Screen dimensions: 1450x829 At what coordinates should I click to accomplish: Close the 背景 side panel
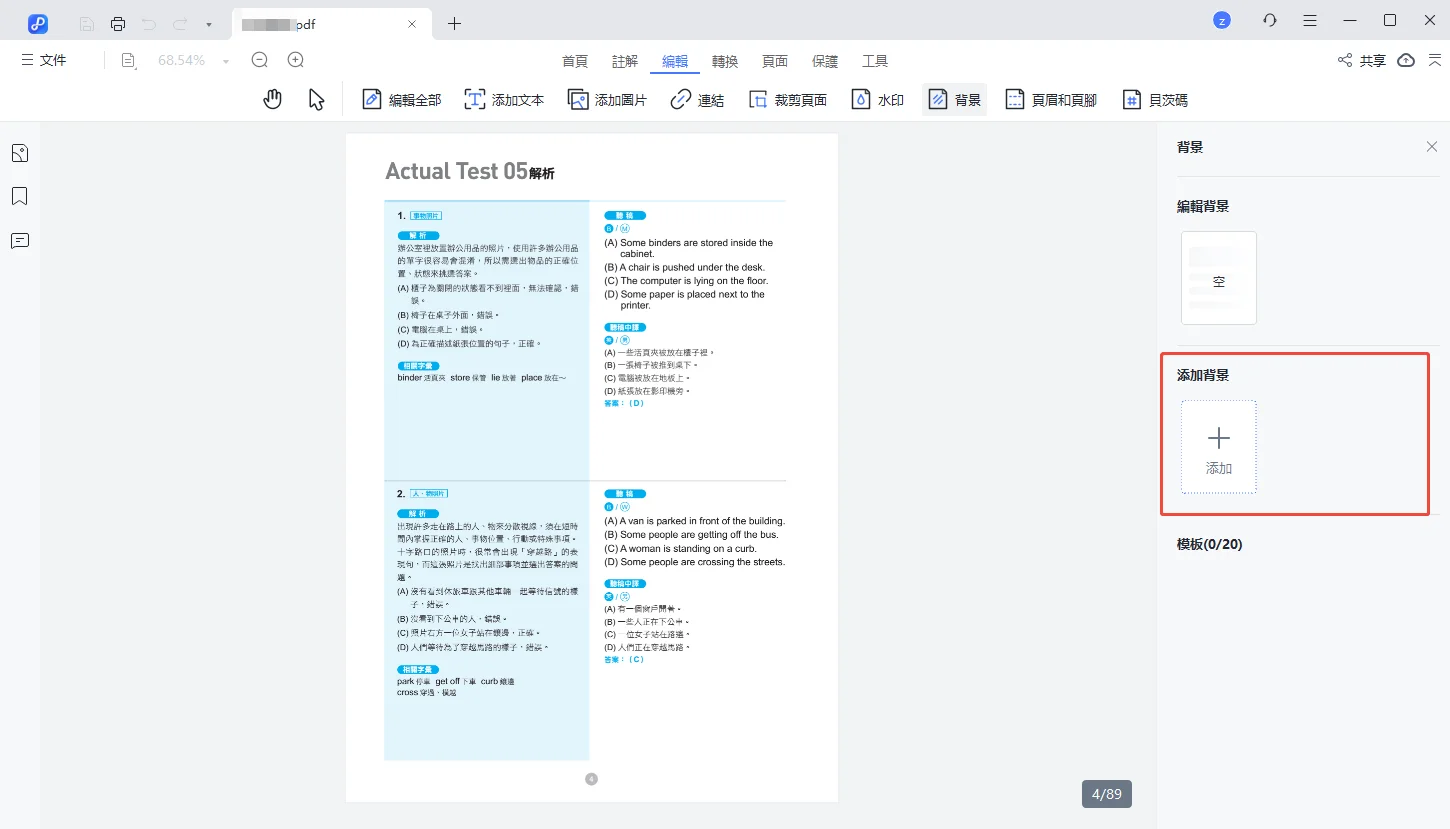pos(1432,147)
